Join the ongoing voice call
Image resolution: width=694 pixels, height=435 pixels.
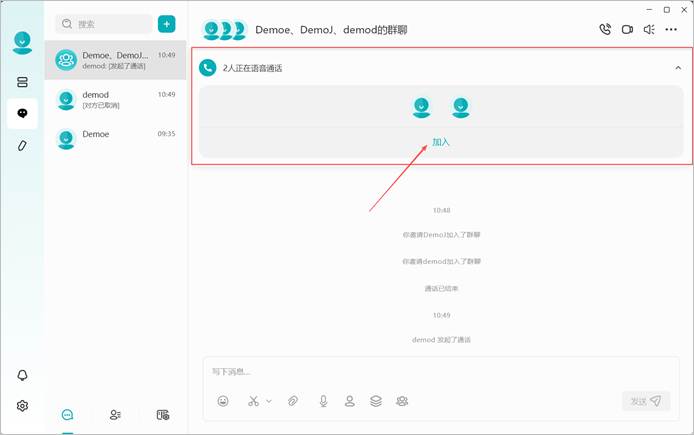point(441,142)
